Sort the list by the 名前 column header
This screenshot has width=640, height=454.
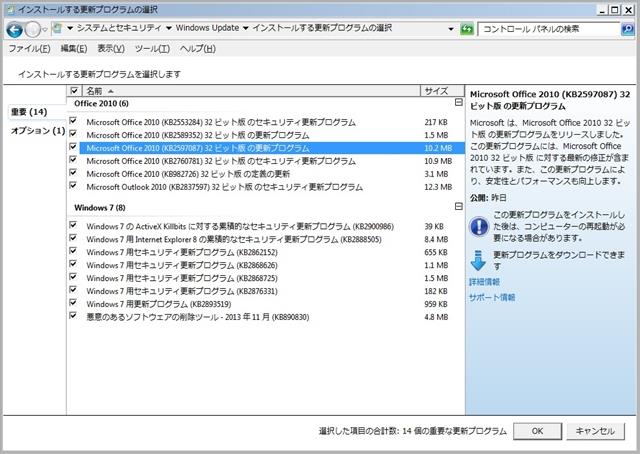(x=251, y=91)
